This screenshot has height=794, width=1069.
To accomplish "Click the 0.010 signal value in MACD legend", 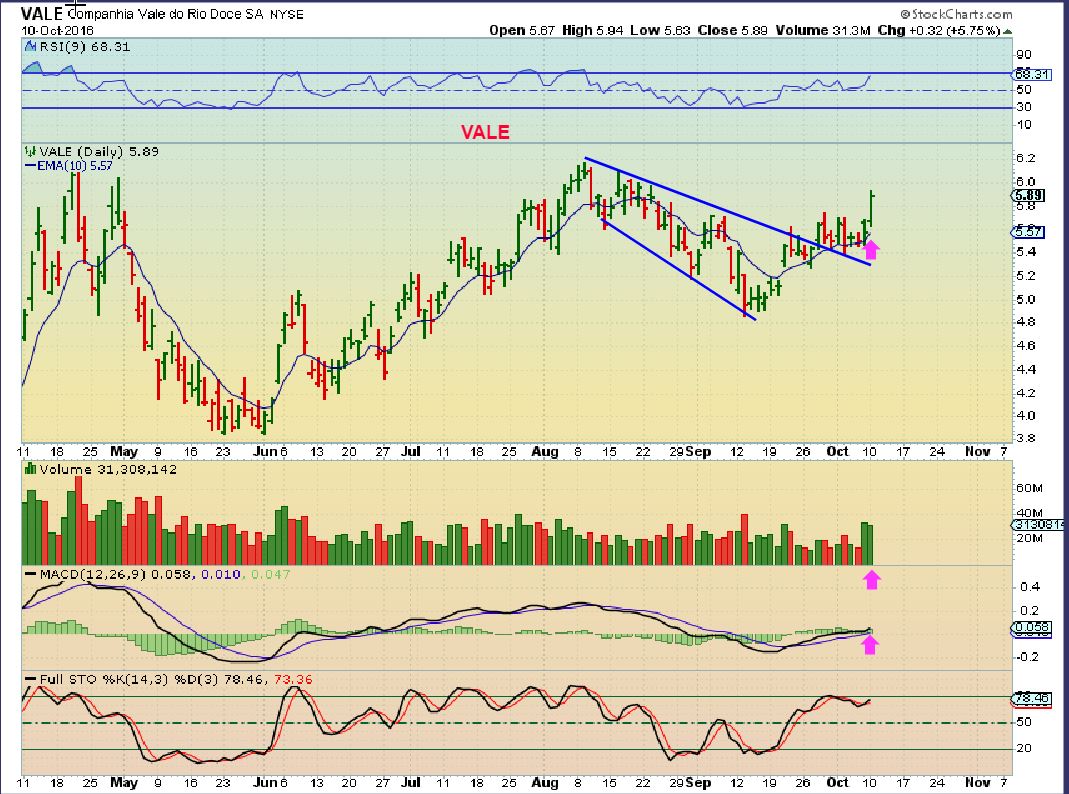I will pos(220,575).
